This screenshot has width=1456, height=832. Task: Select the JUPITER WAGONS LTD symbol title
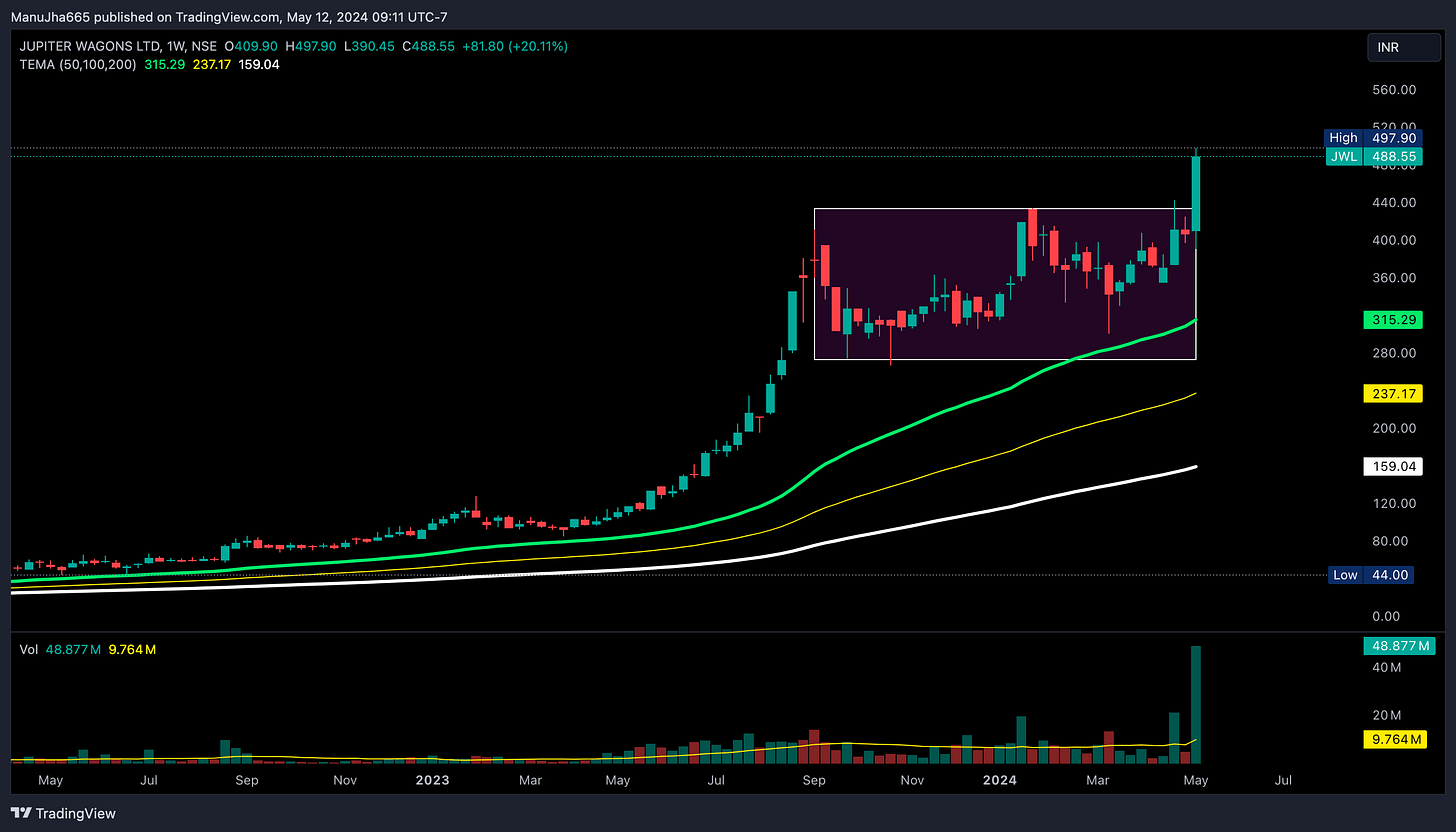87,46
